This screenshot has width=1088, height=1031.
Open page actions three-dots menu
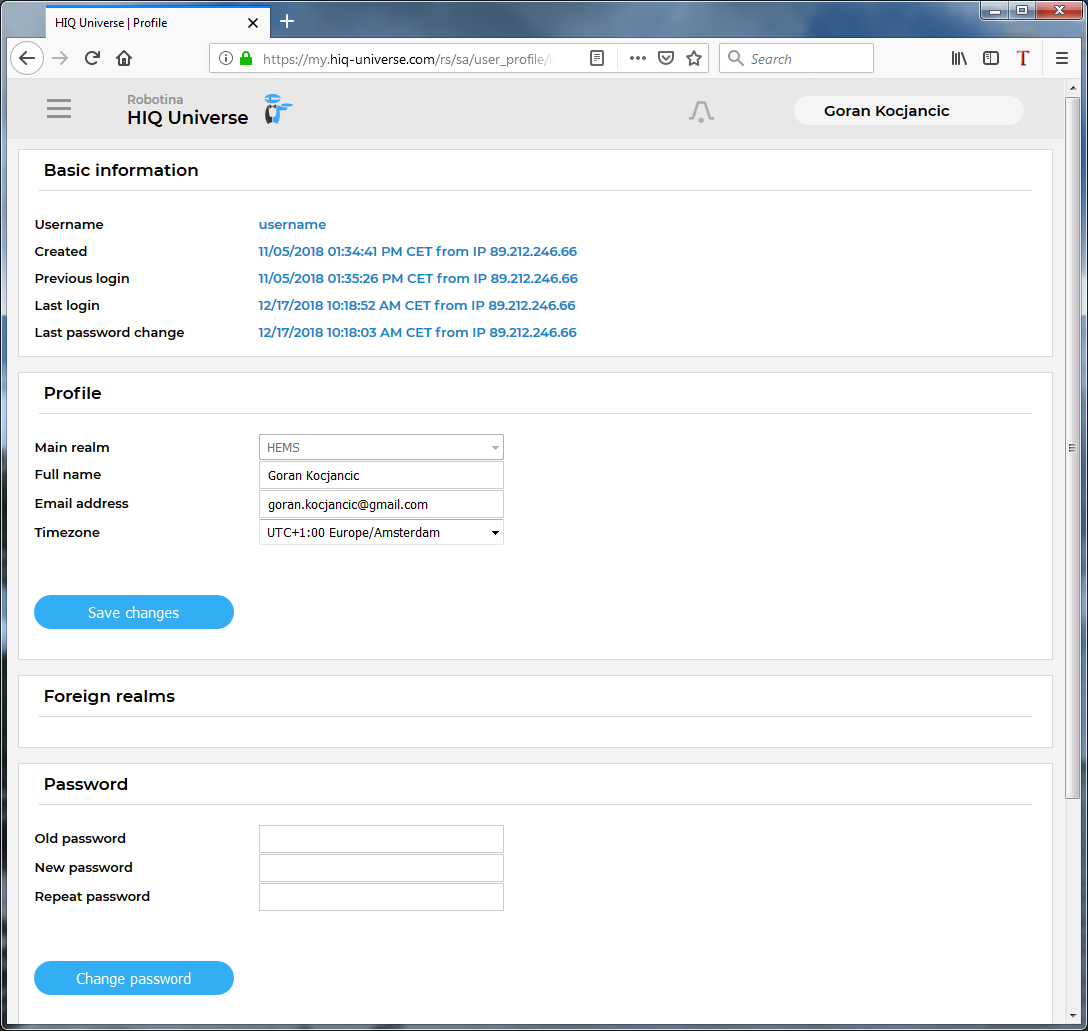(x=638, y=59)
